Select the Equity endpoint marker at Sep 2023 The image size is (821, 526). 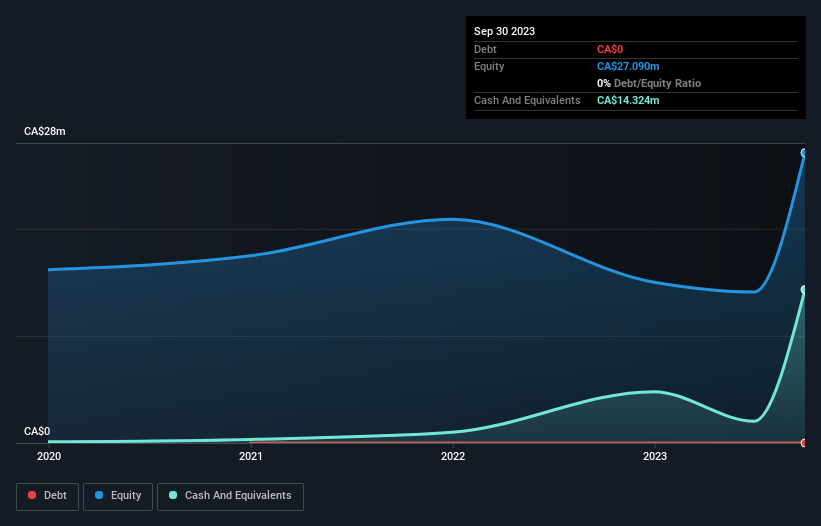click(804, 153)
